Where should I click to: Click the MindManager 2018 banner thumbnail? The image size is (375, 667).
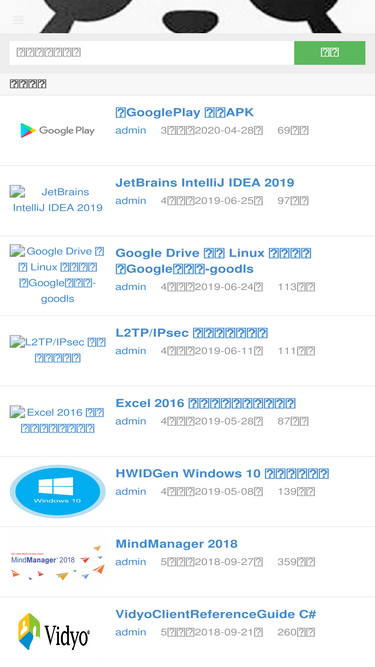[x=57, y=562]
